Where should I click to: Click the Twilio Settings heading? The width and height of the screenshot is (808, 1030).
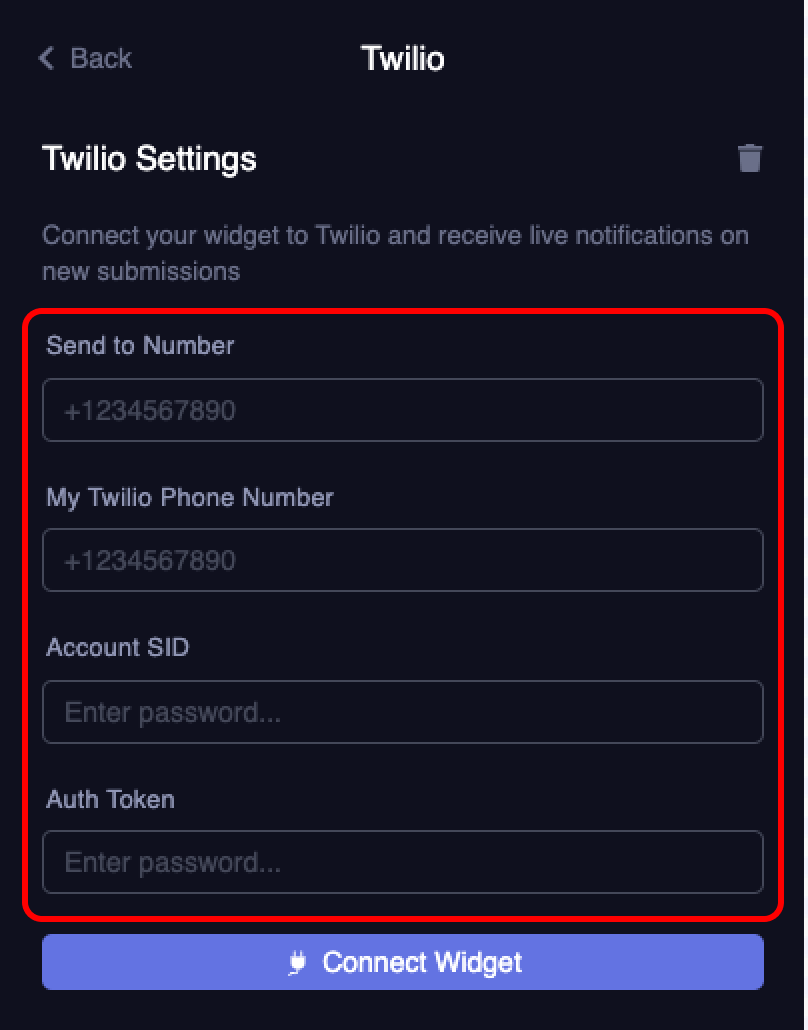pos(149,158)
